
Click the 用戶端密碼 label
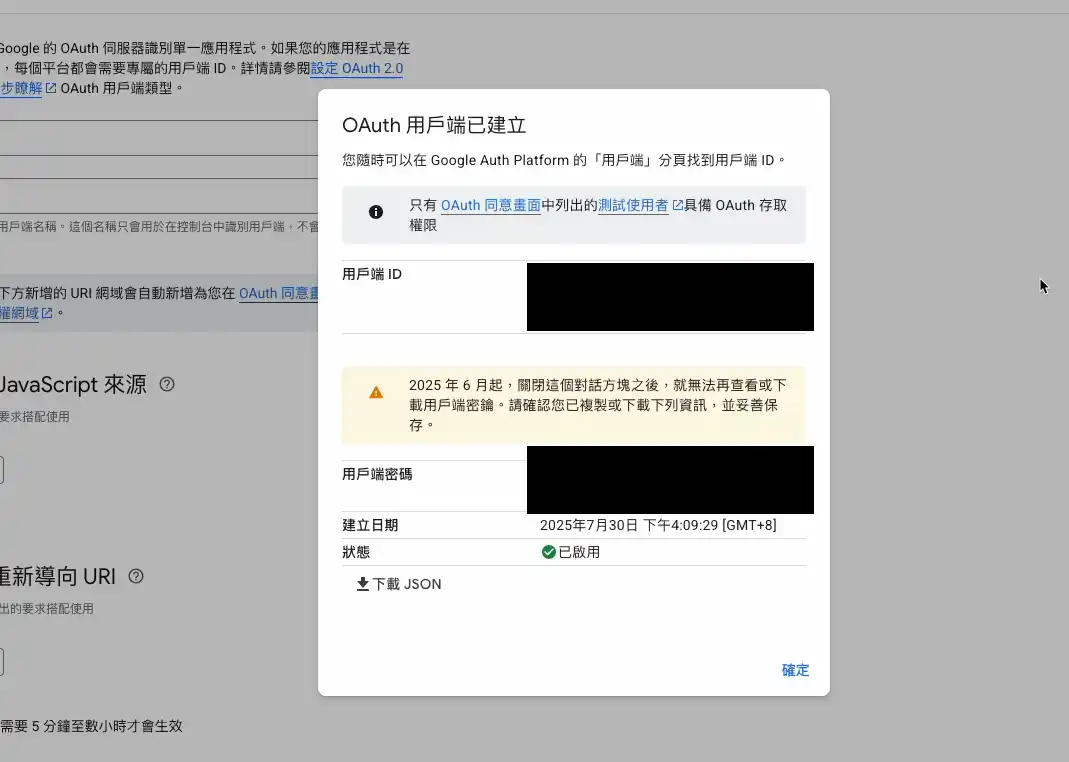(377, 474)
